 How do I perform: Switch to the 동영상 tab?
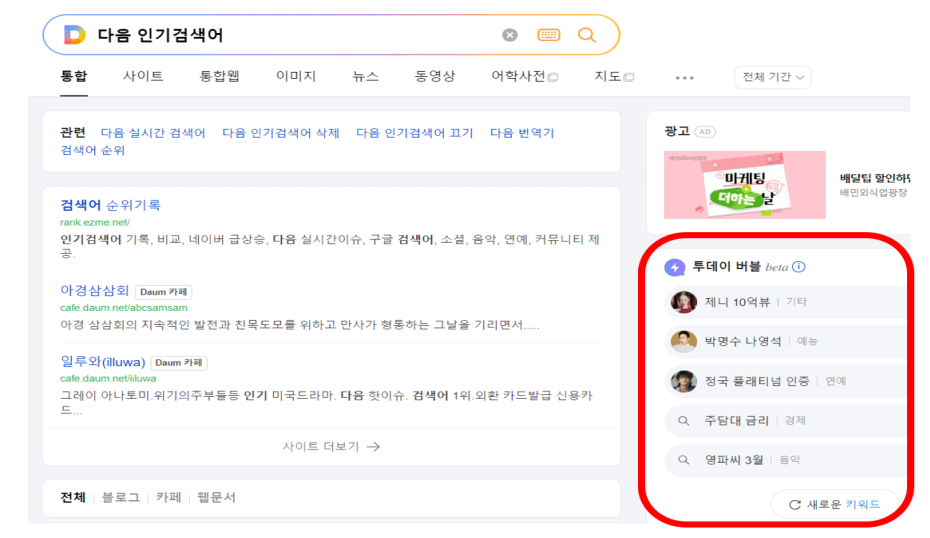click(x=435, y=77)
